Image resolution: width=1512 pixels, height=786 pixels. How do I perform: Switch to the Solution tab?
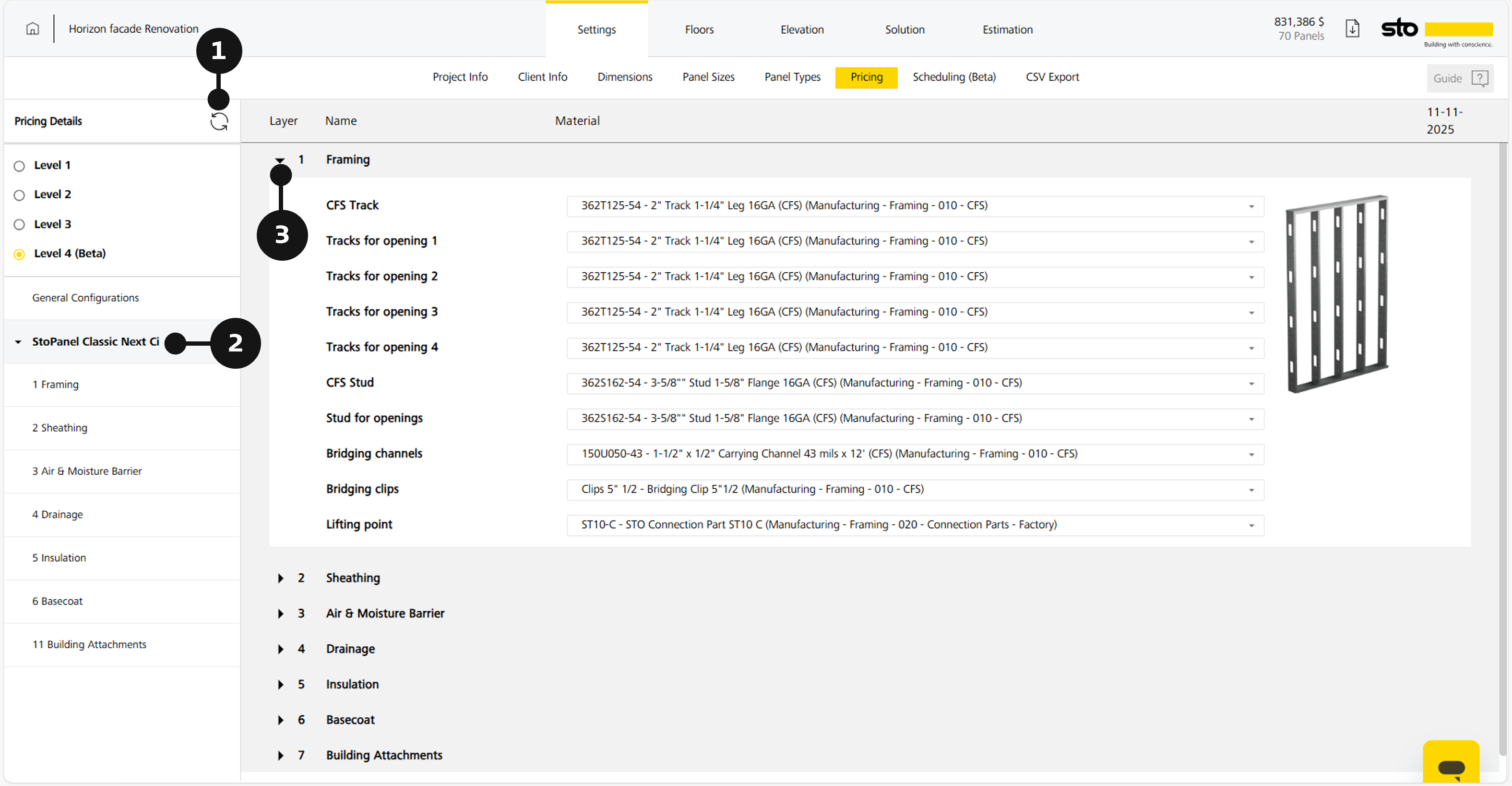[x=905, y=29]
